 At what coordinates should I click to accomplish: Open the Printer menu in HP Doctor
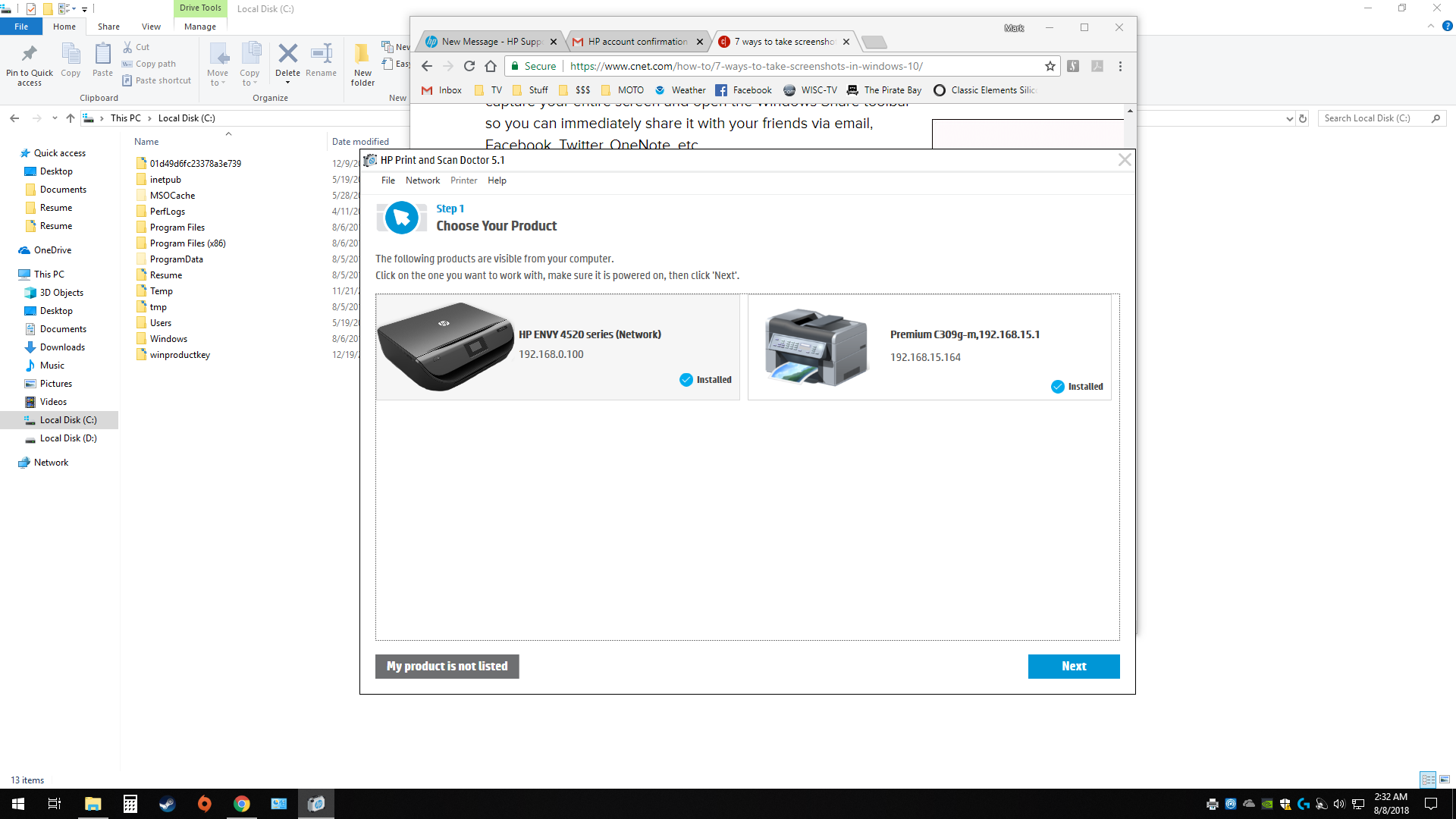click(463, 180)
